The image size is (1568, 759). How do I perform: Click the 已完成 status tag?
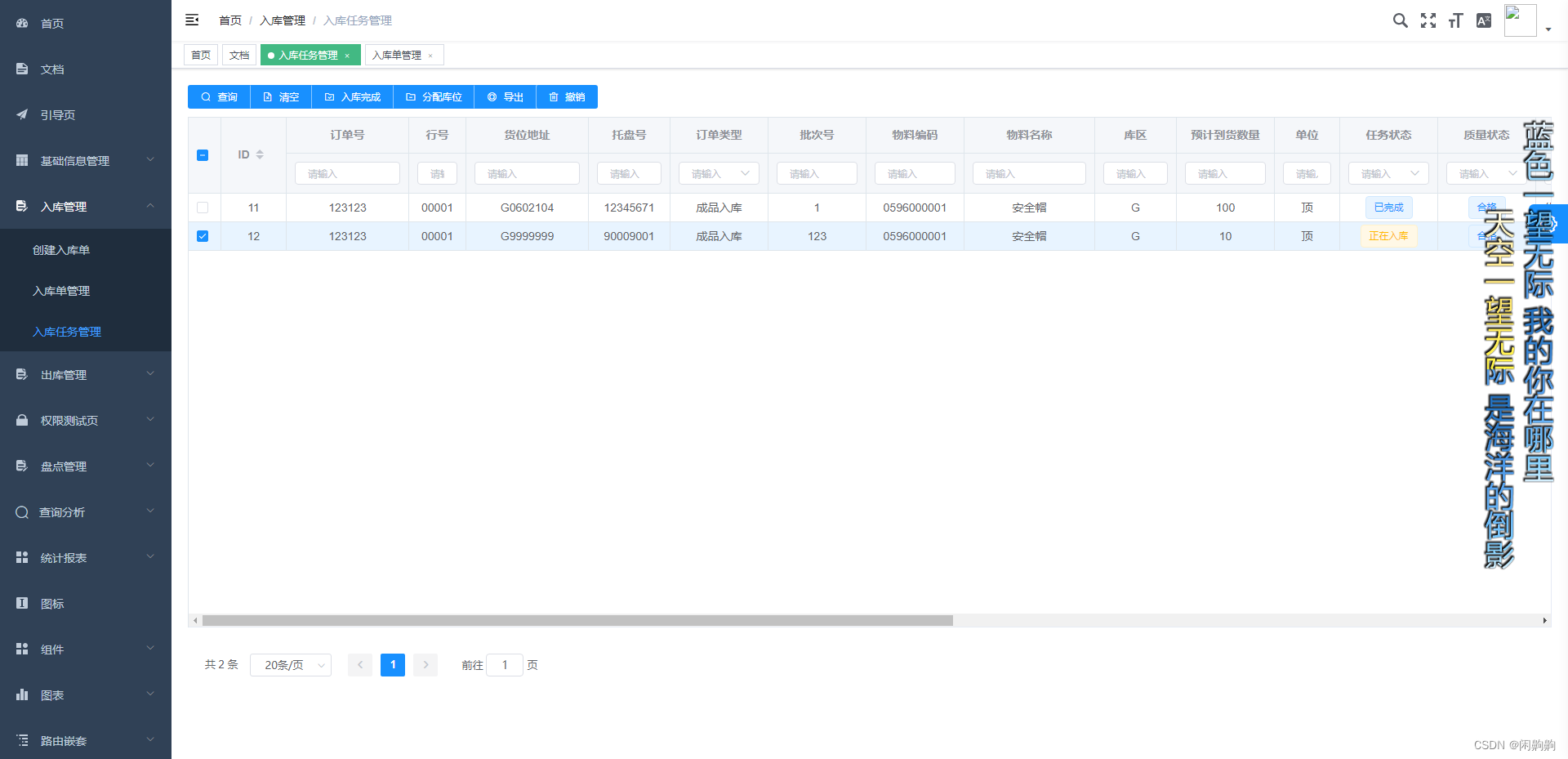click(x=1388, y=208)
